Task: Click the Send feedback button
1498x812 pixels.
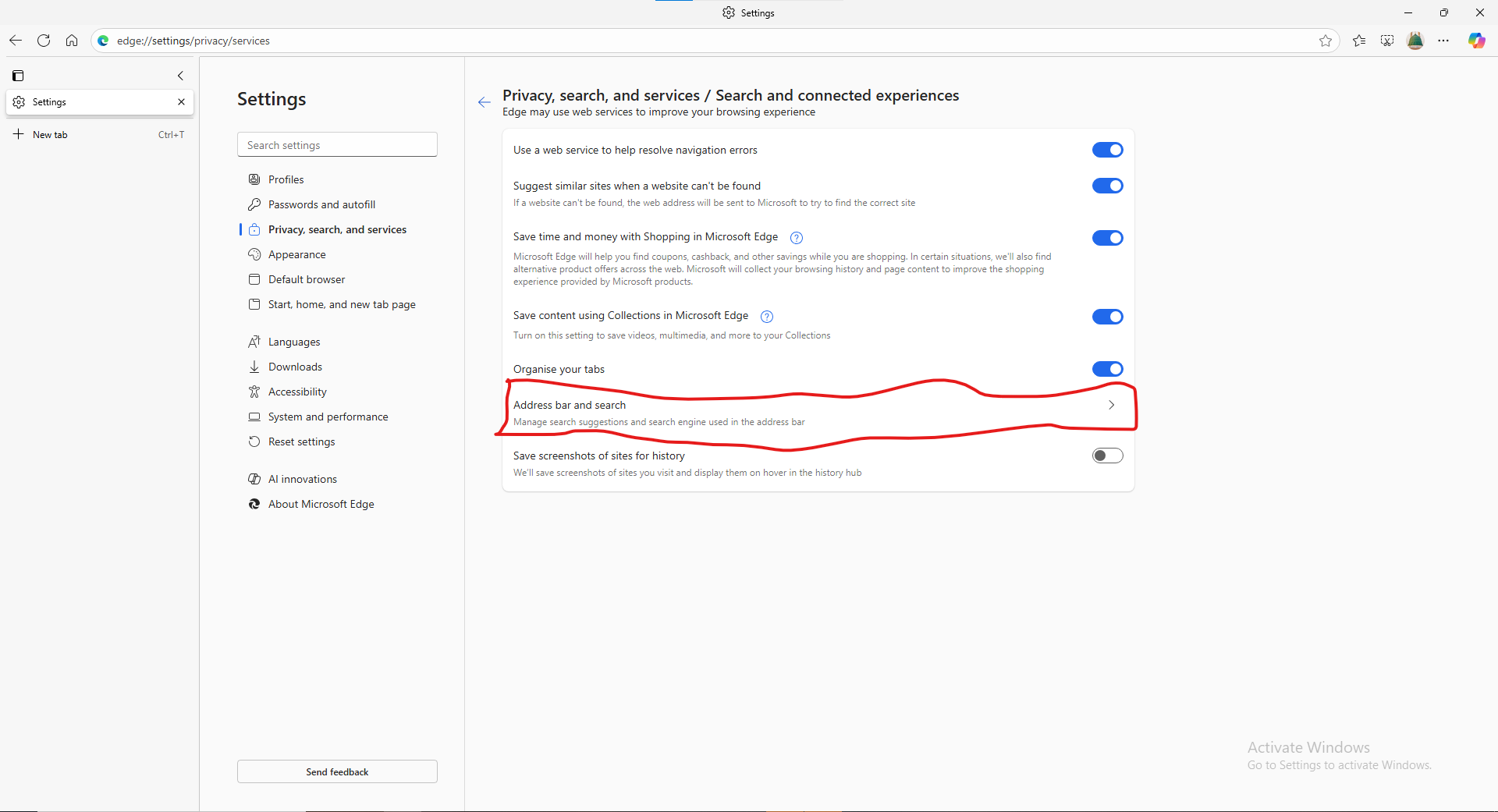Action: click(x=337, y=771)
